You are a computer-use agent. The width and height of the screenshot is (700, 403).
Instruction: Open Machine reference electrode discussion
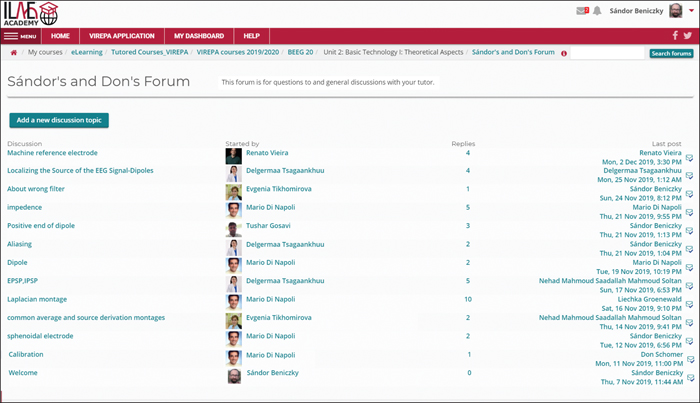pyautogui.click(x=52, y=153)
